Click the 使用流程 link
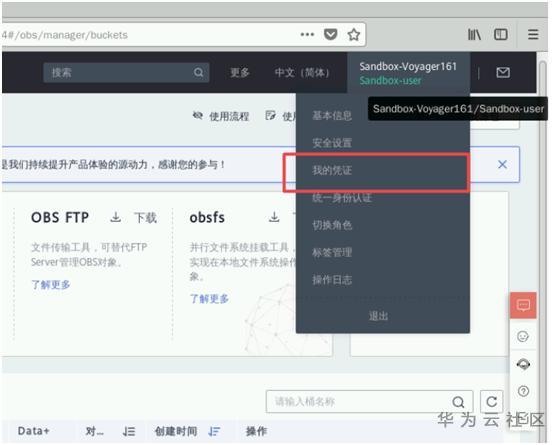 click(x=229, y=116)
